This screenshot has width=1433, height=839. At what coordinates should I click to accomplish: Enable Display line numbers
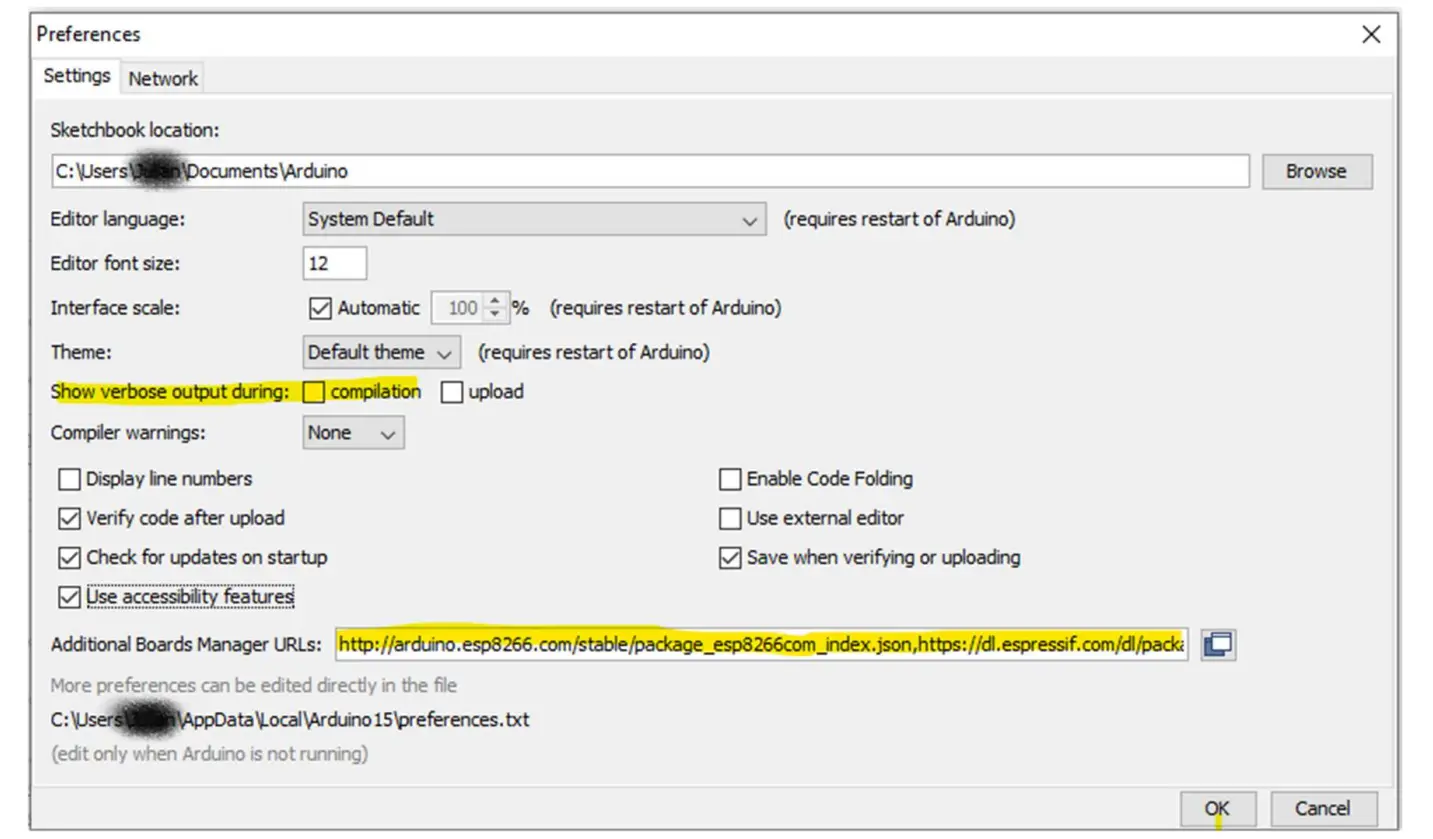tap(68, 479)
